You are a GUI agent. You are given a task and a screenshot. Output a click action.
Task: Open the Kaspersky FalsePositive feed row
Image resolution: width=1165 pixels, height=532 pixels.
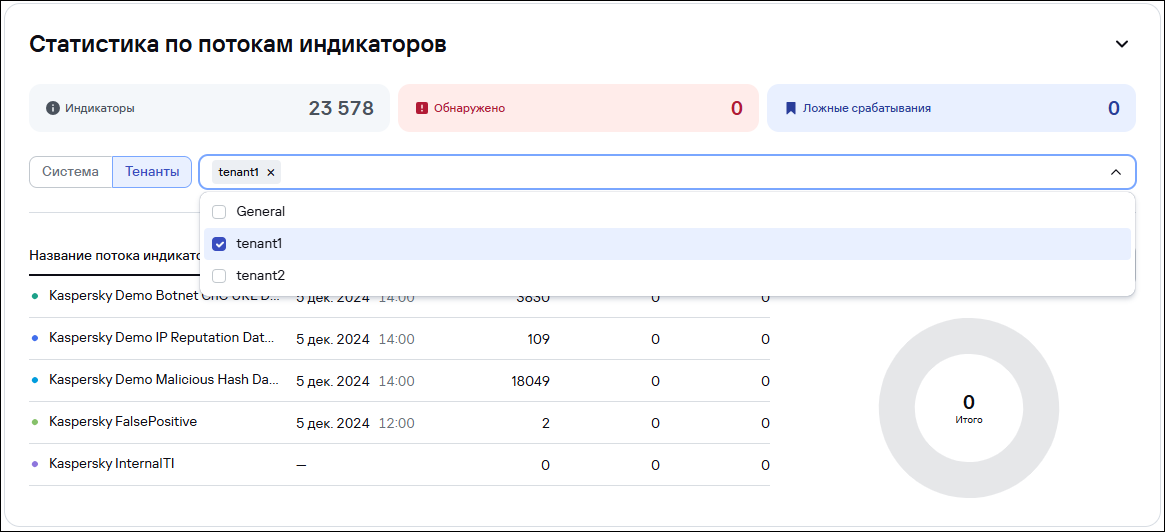(x=123, y=422)
